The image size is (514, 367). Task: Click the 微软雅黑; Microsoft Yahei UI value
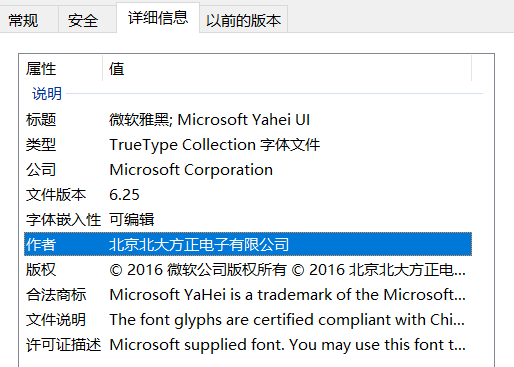click(x=210, y=120)
